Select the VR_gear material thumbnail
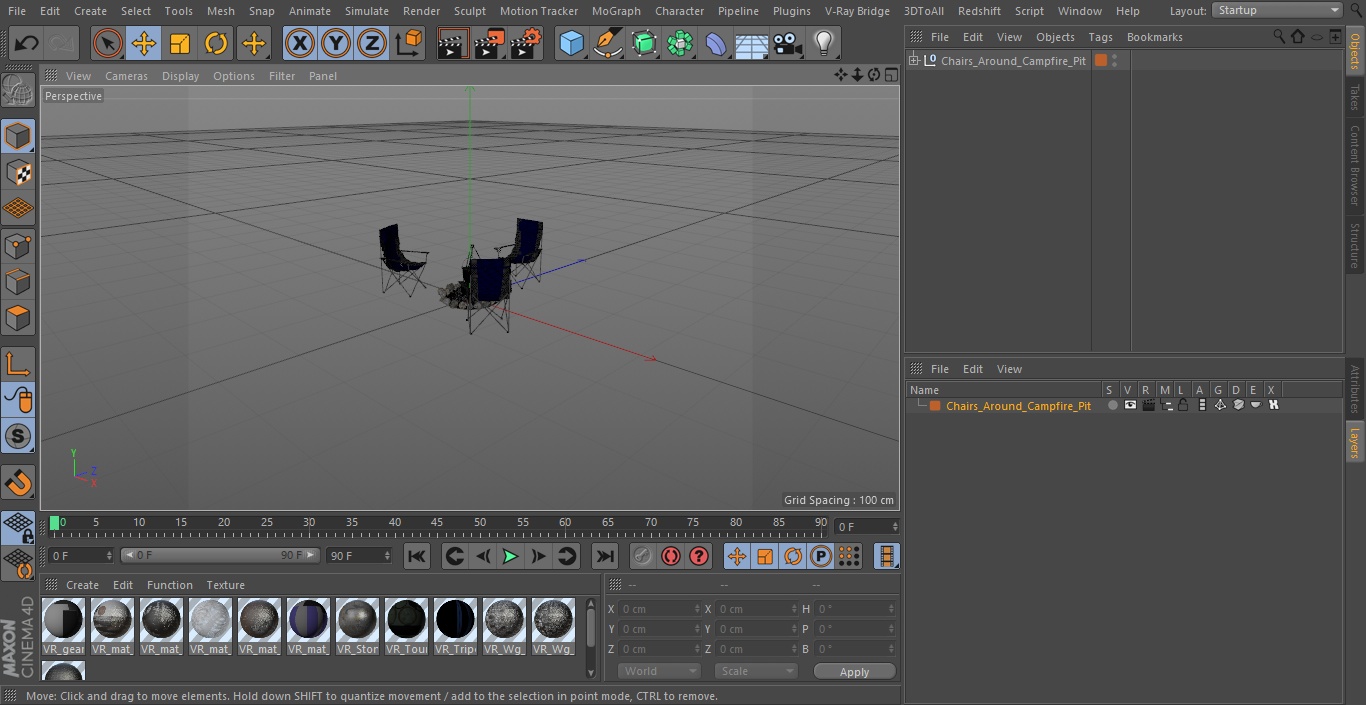Image resolution: width=1366 pixels, height=705 pixels. point(64,627)
